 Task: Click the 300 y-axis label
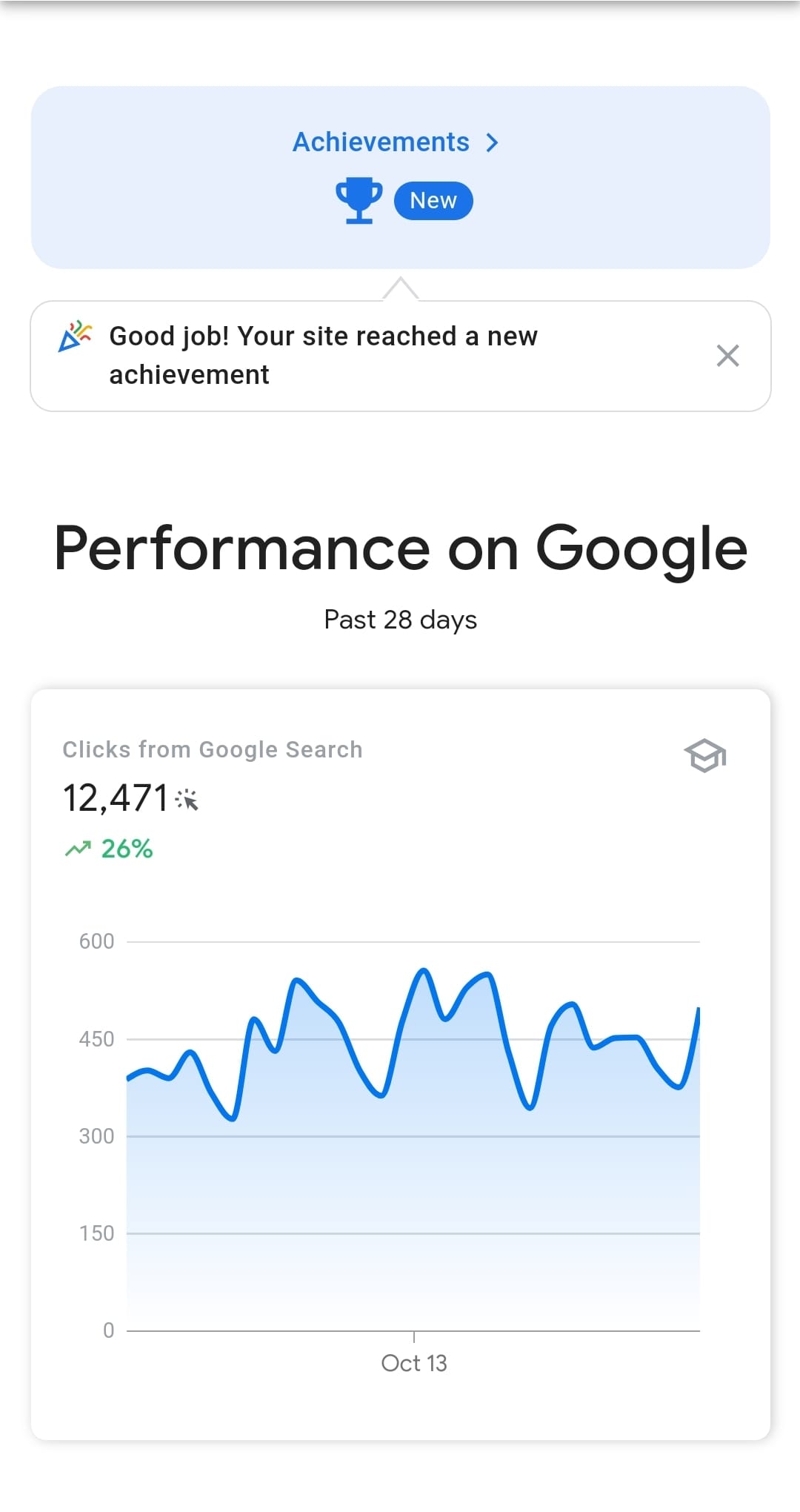pos(97,1136)
